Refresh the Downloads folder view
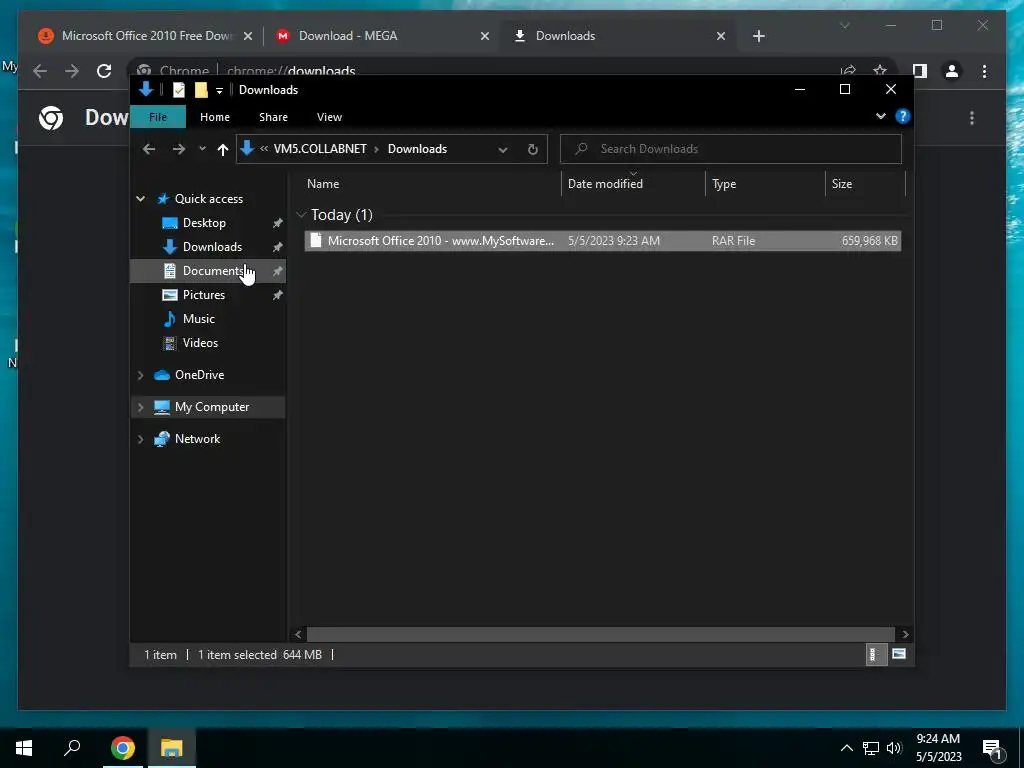 [x=533, y=150]
